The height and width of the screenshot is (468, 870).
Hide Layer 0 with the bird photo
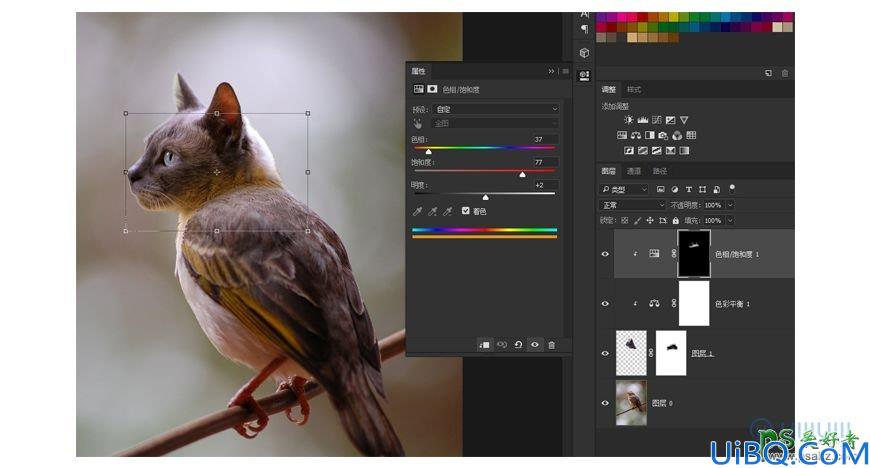click(605, 403)
